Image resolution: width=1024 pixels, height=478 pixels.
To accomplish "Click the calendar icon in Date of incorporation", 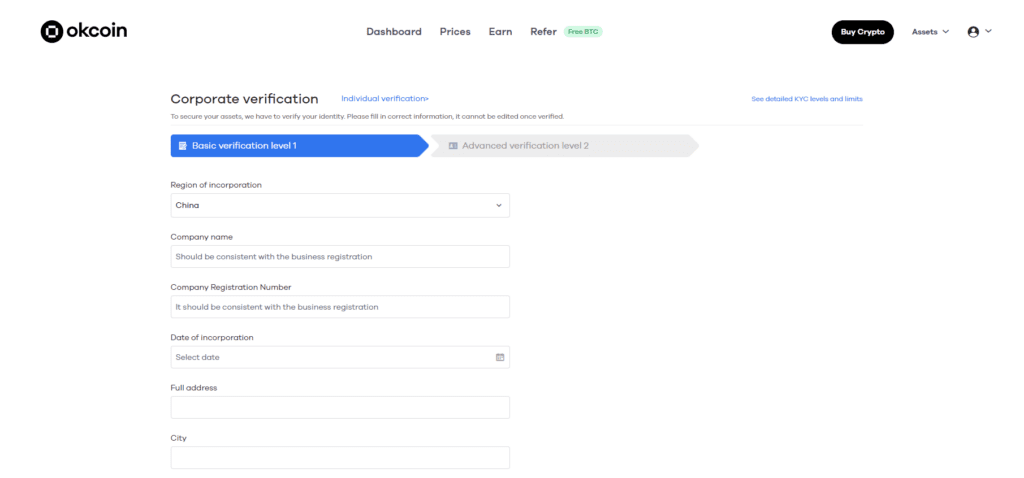I will point(500,357).
